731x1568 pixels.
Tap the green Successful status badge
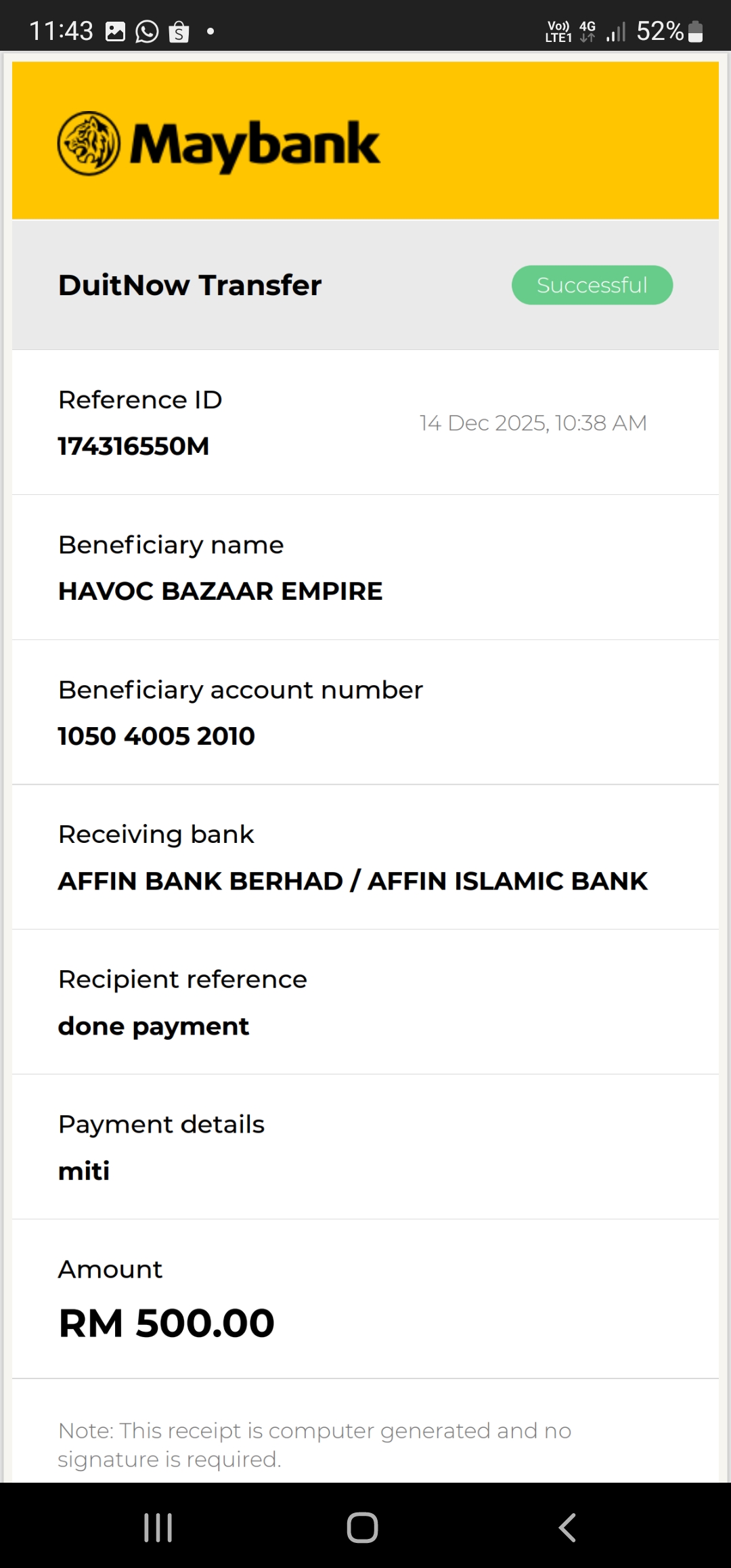[x=592, y=285]
